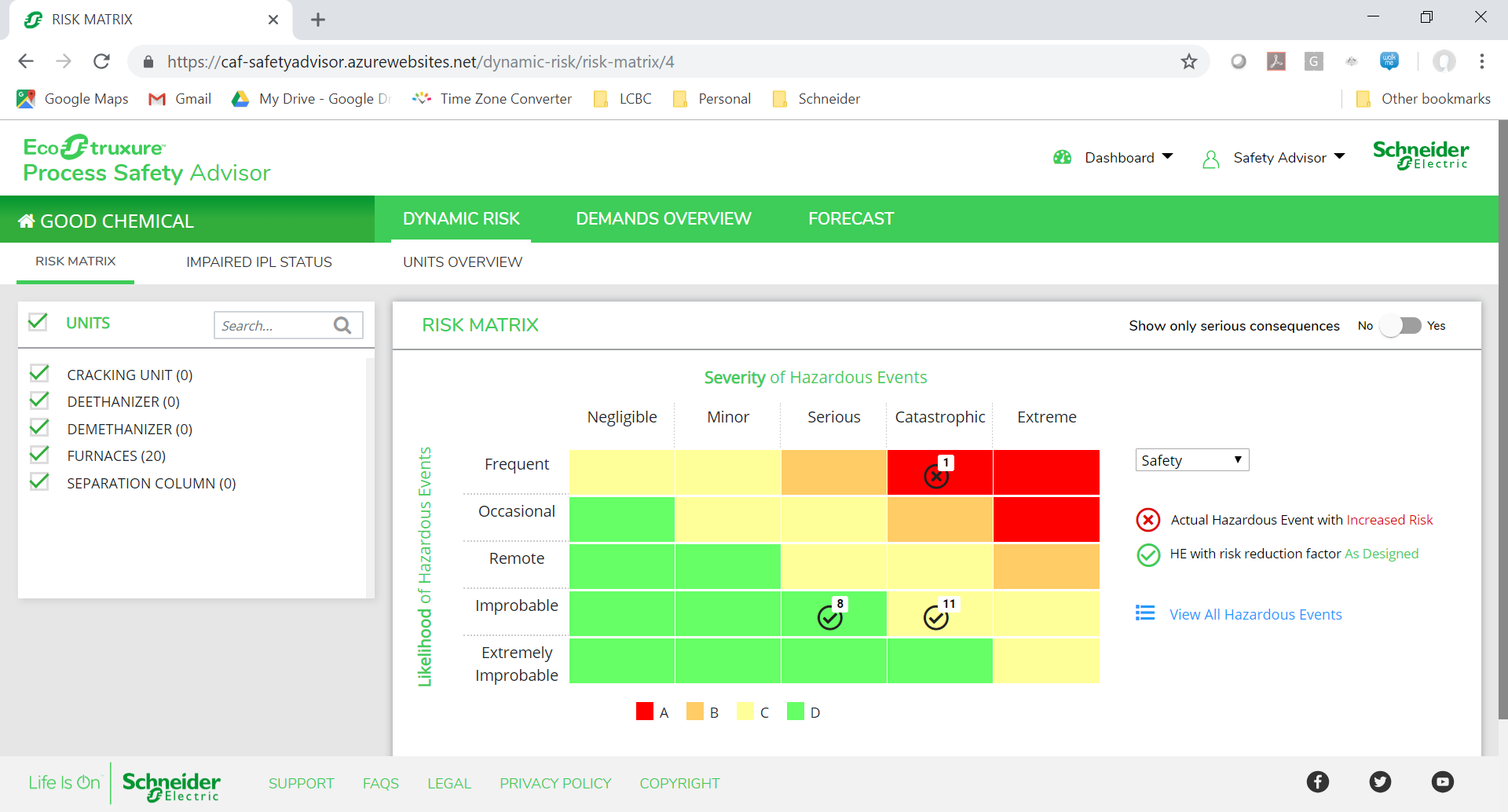Click the search magnifier in the Units panel
This screenshot has width=1508, height=812.
click(342, 325)
